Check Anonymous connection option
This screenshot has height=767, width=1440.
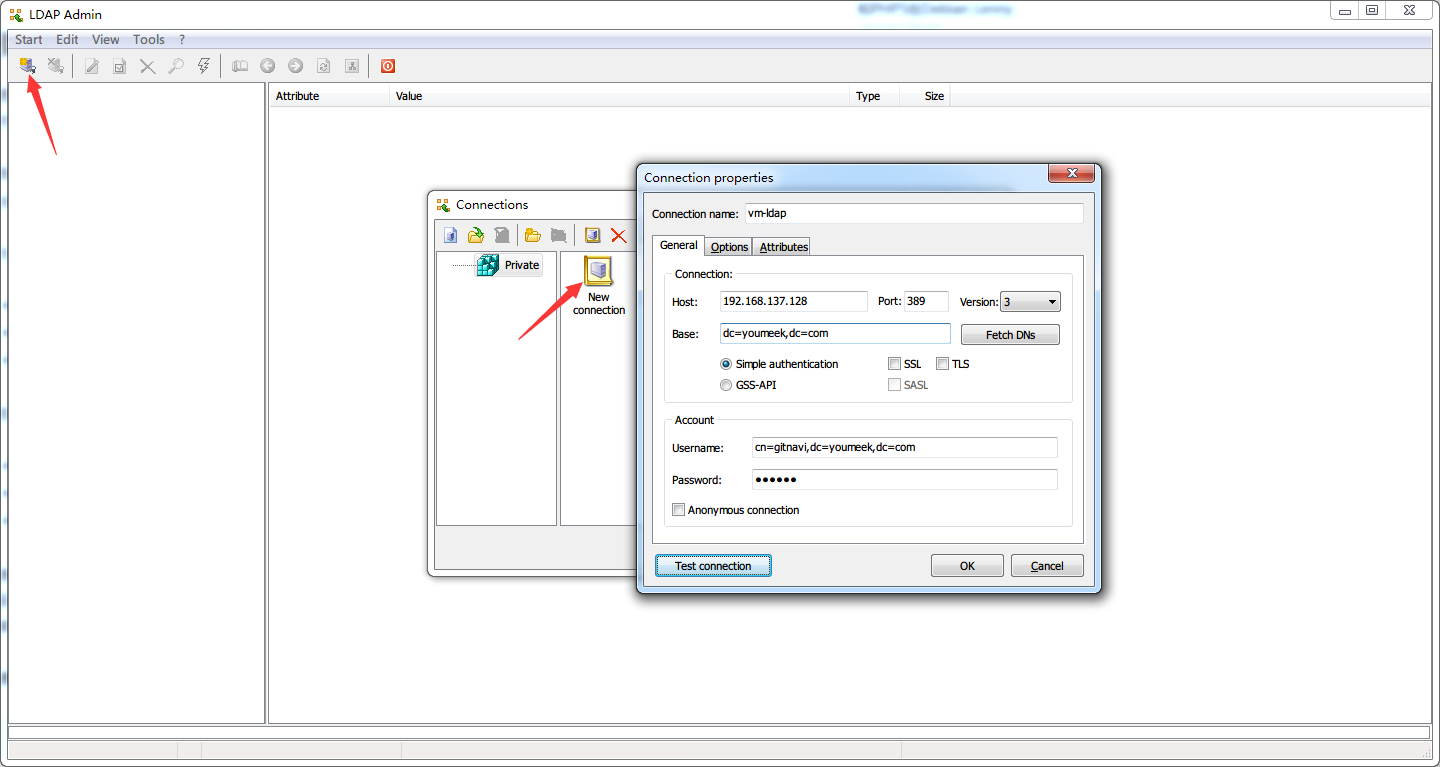(x=678, y=509)
